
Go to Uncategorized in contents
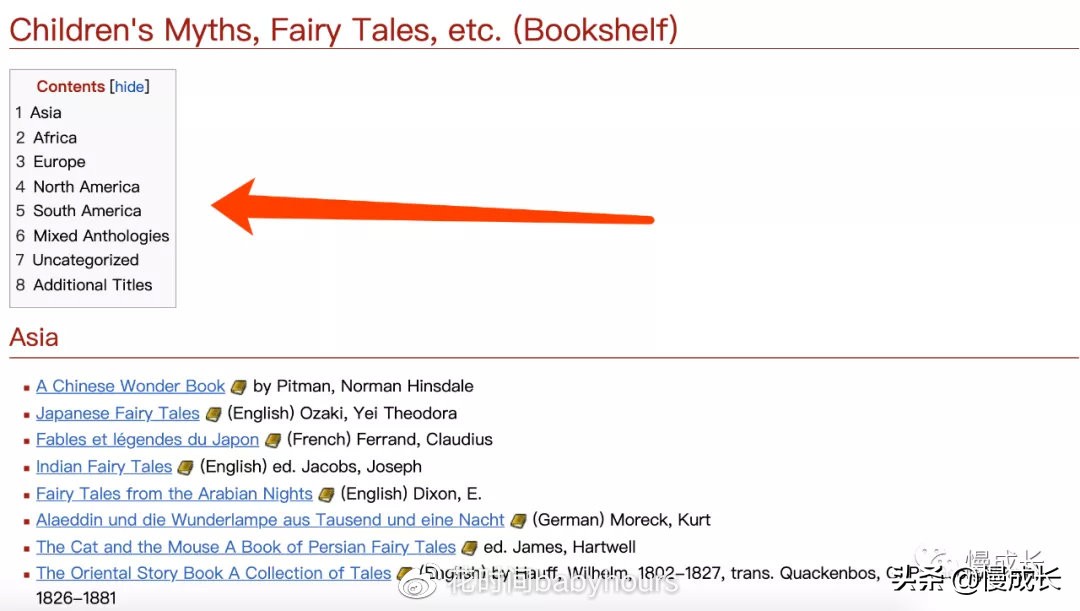(x=85, y=260)
